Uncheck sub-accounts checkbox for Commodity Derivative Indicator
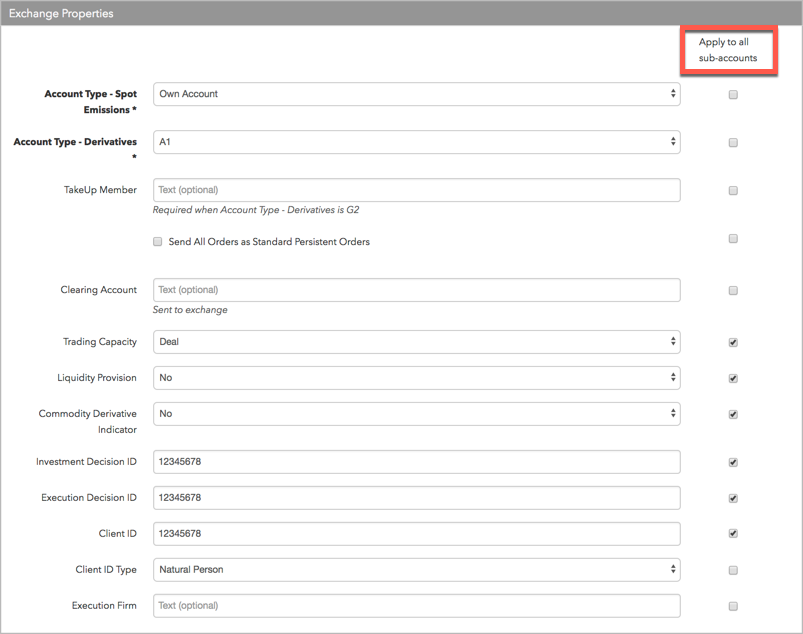803x634 pixels. (x=733, y=414)
